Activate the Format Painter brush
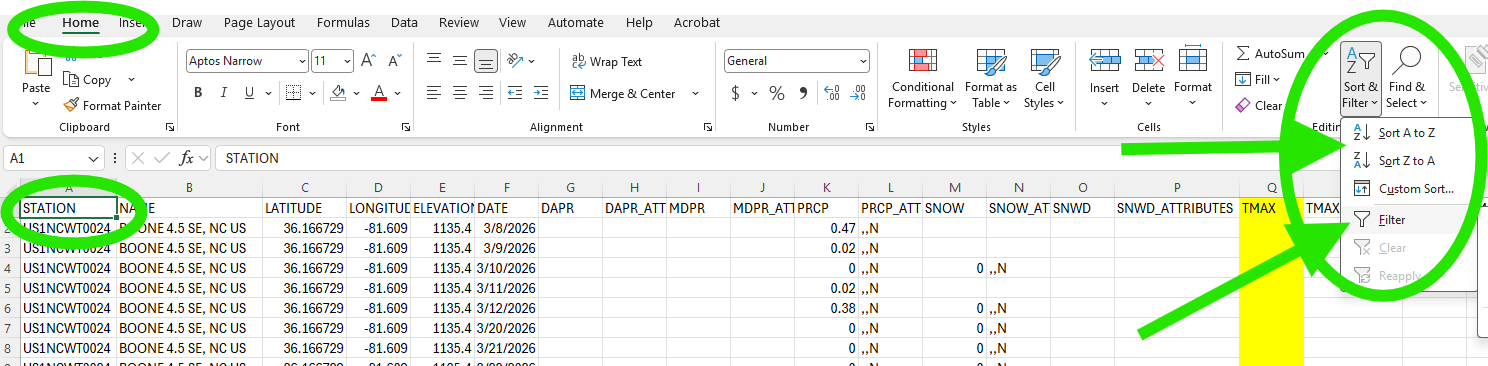1488x366 pixels. click(71, 105)
